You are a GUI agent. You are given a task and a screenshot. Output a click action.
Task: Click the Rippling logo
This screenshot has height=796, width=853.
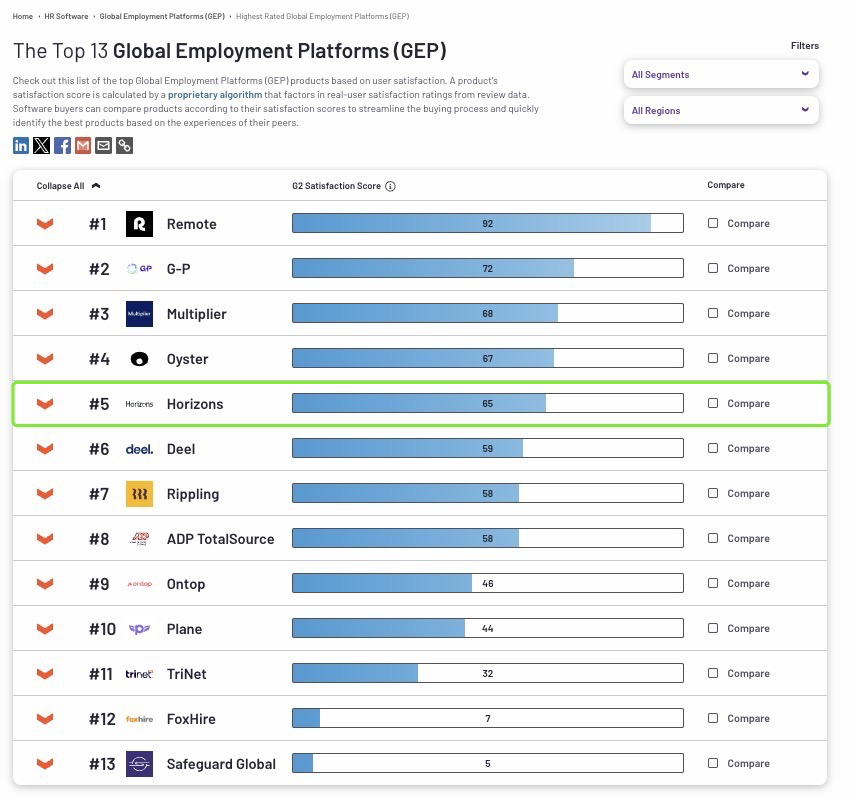coord(139,493)
